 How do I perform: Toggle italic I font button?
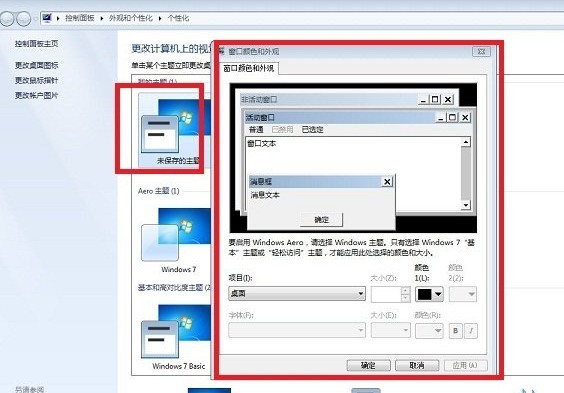471,330
